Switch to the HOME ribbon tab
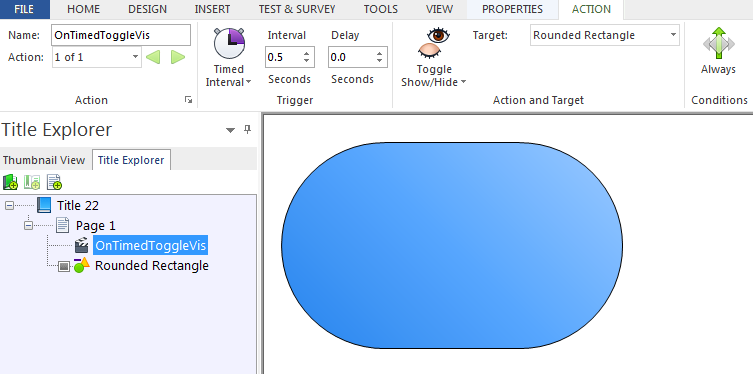The width and height of the screenshot is (753, 374). [84, 9]
